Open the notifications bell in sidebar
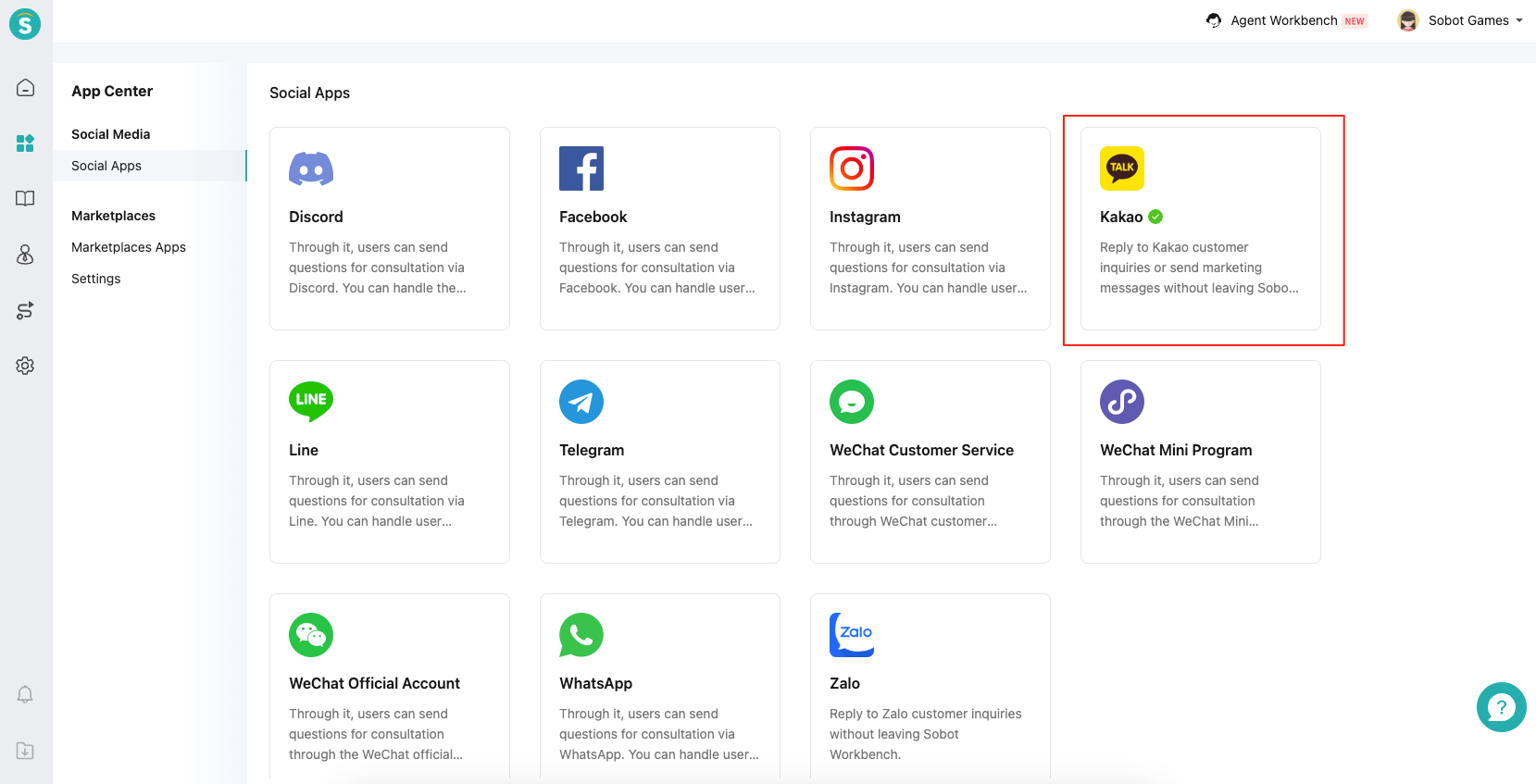1536x784 pixels. [25, 694]
